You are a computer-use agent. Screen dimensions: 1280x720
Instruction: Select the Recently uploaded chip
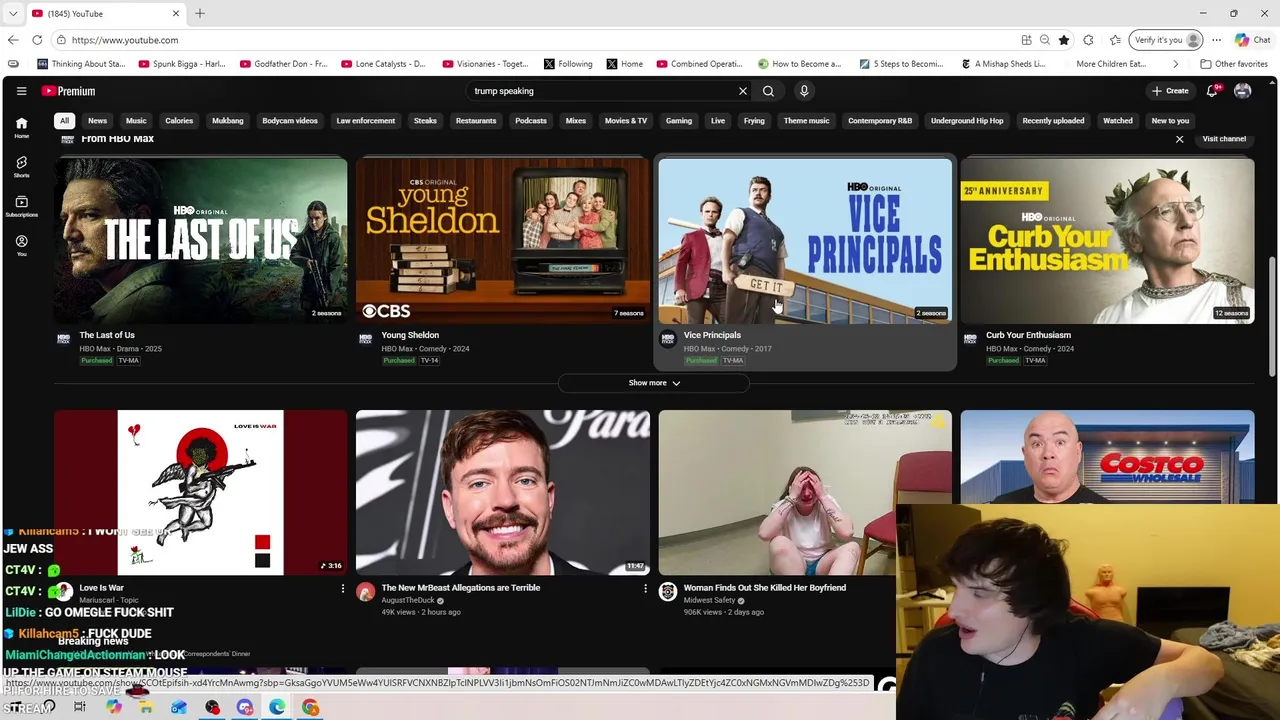click(1053, 121)
